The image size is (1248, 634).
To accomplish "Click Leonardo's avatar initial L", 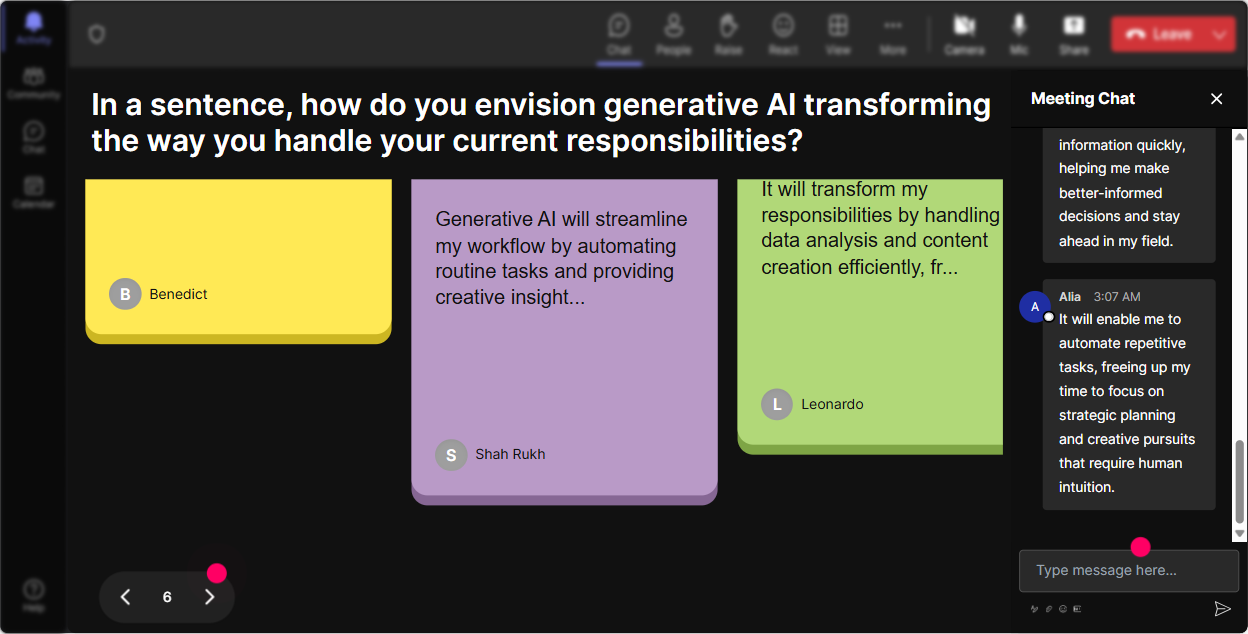I will (x=777, y=404).
